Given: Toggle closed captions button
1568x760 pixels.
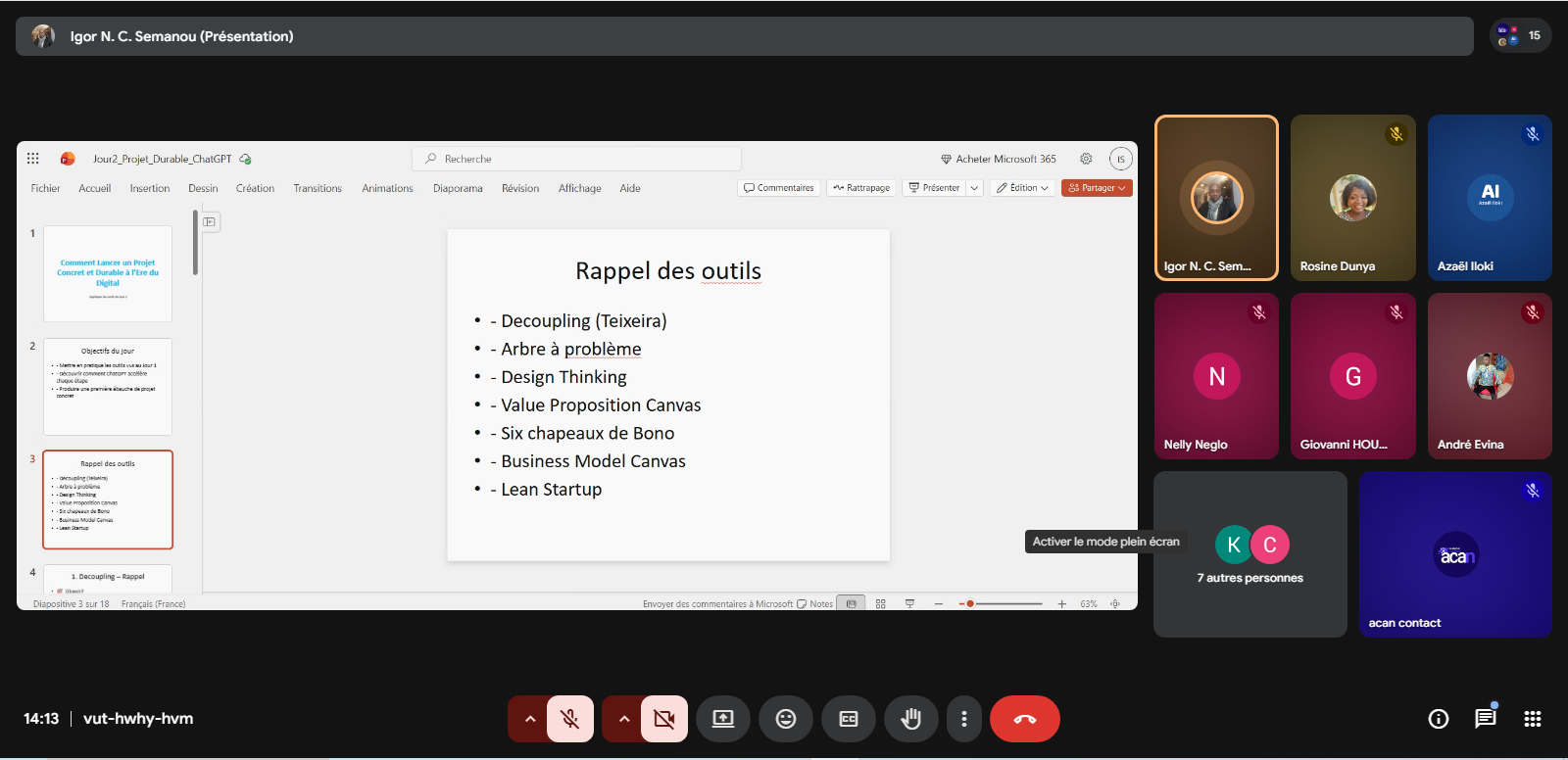Looking at the screenshot, I should 848,719.
